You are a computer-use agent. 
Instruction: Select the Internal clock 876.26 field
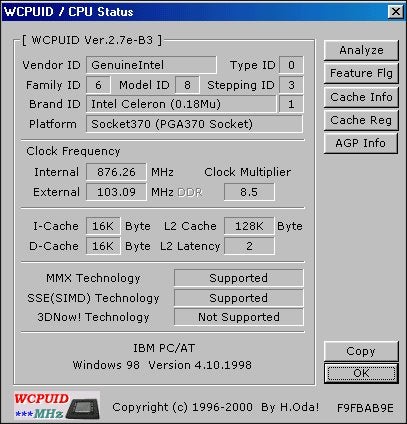click(x=116, y=172)
